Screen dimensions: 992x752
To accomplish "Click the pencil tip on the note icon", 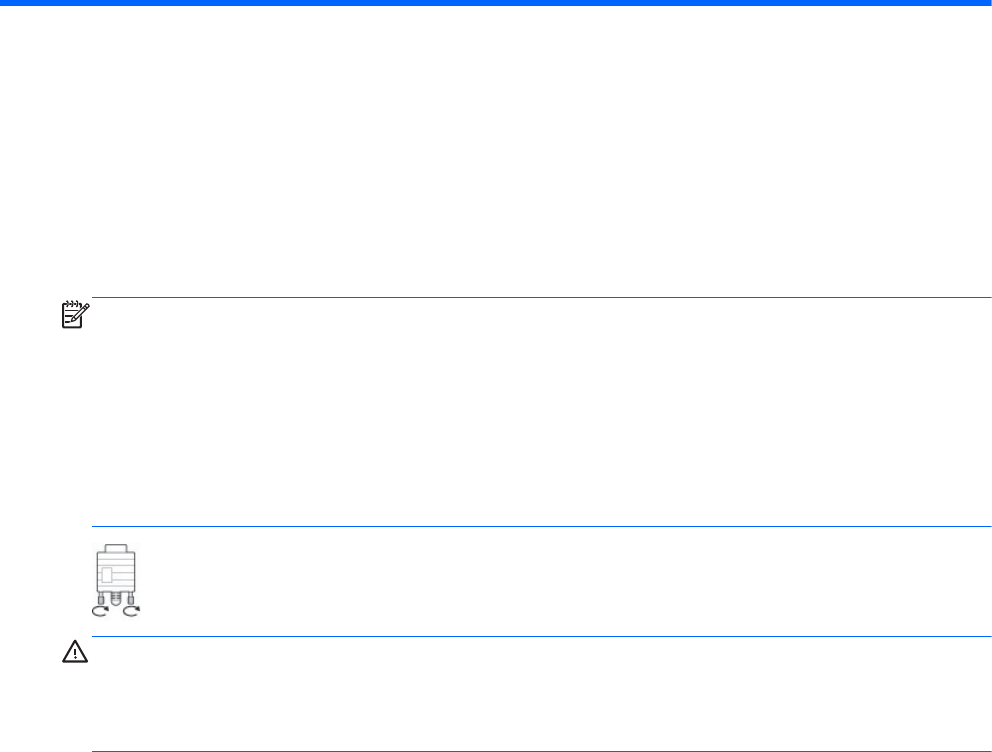I will (x=73, y=320).
